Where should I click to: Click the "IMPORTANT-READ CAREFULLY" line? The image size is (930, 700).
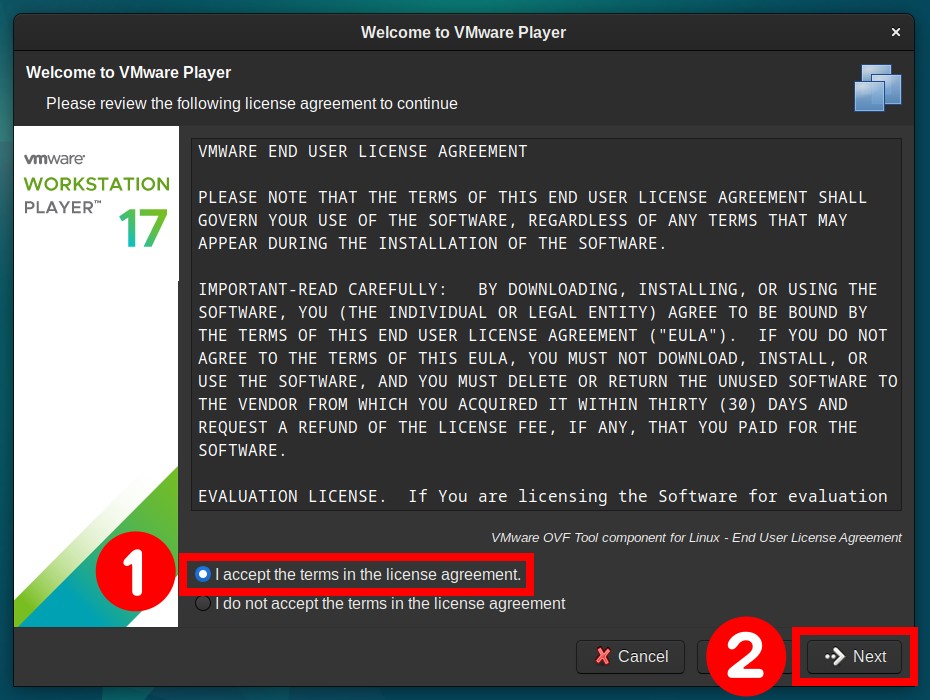[x=537, y=289]
